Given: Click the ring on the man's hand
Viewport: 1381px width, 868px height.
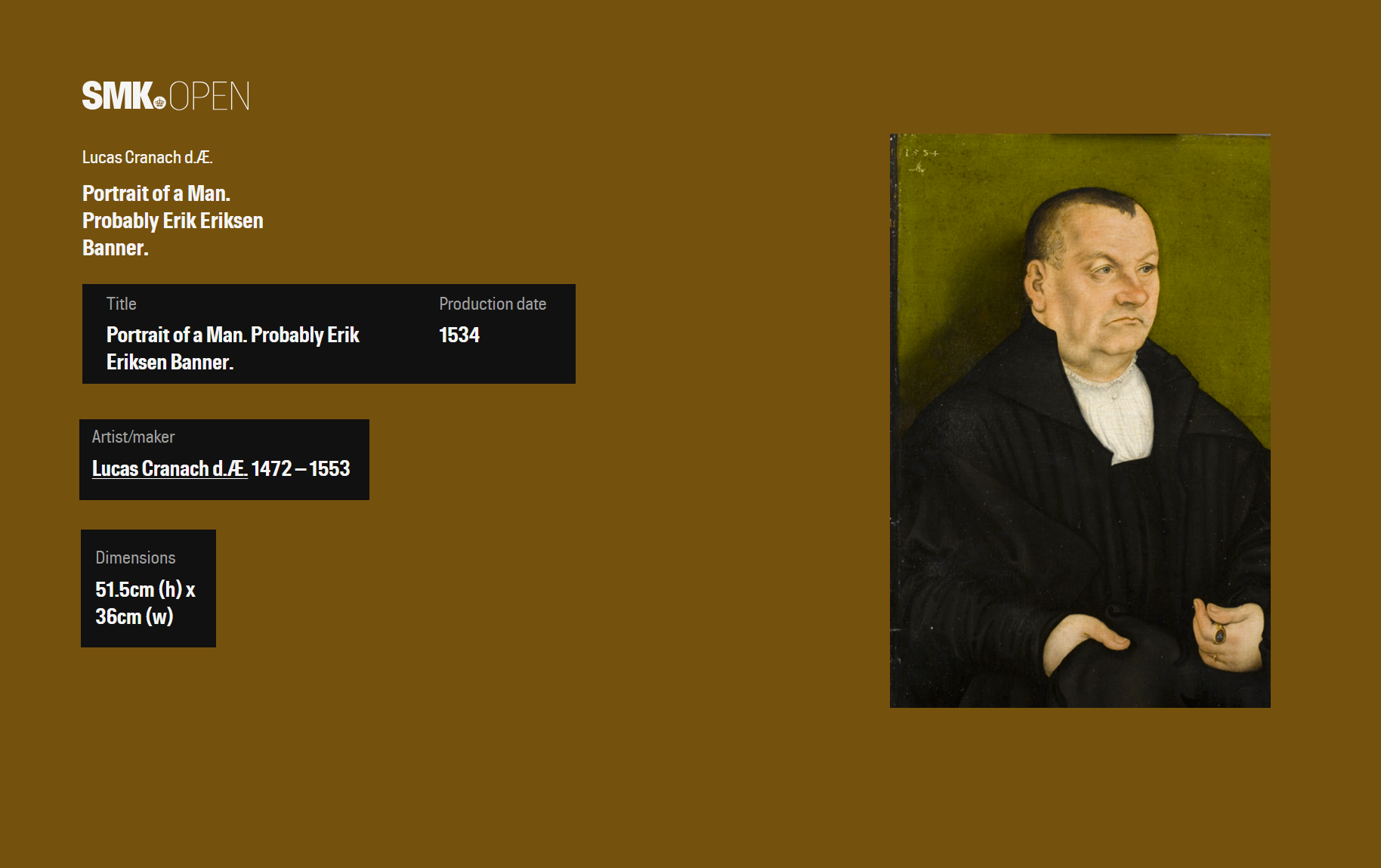Looking at the screenshot, I should 1219,634.
